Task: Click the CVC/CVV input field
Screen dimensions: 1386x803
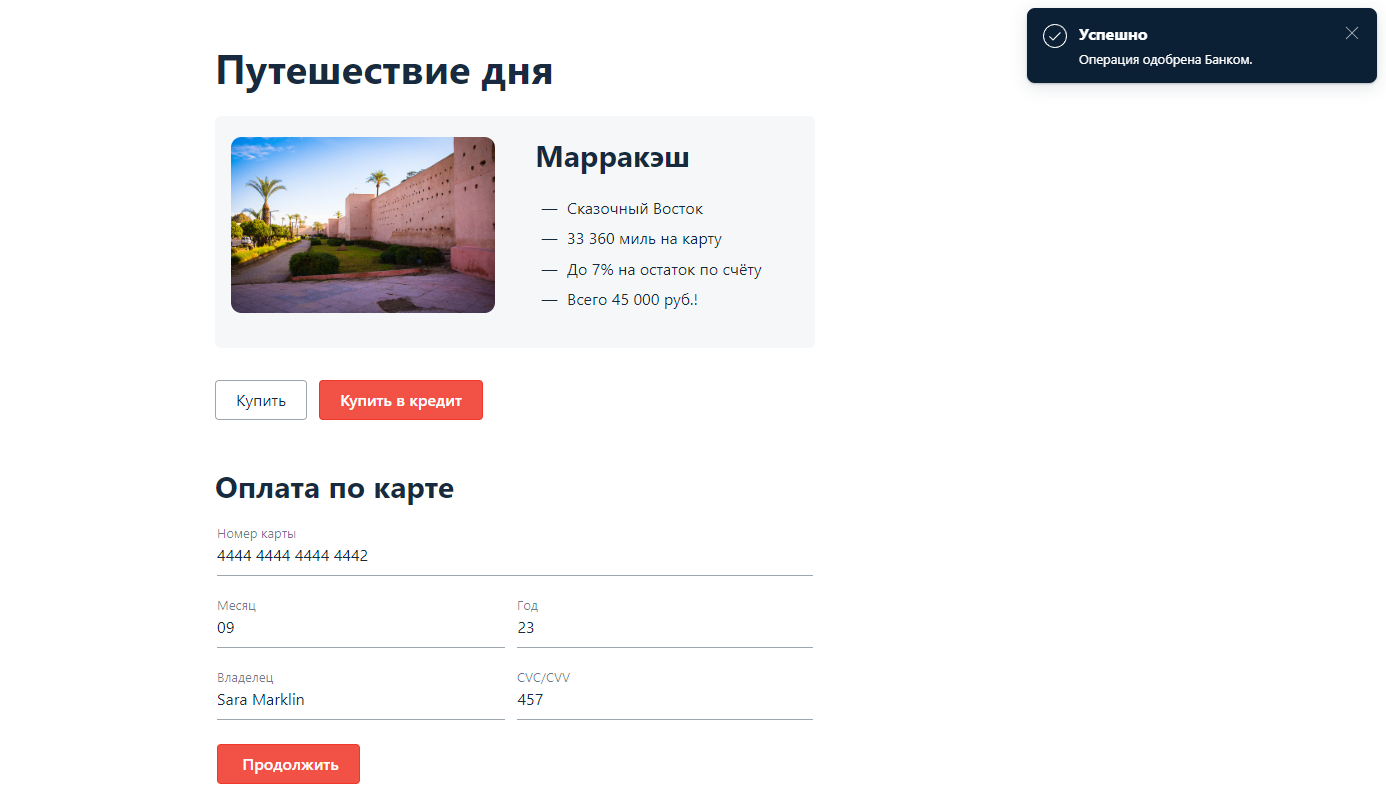Action: click(x=665, y=699)
